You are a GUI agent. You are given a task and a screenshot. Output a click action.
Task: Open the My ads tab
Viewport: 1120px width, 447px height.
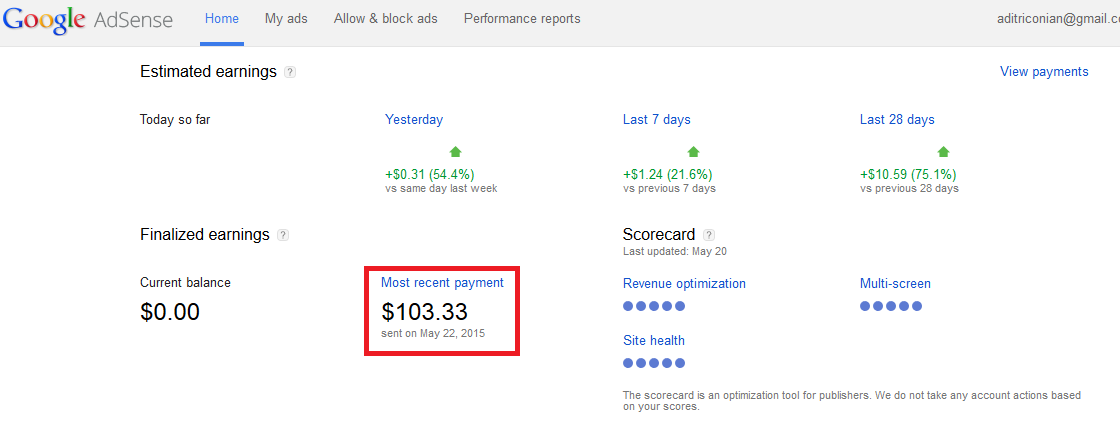coord(286,19)
